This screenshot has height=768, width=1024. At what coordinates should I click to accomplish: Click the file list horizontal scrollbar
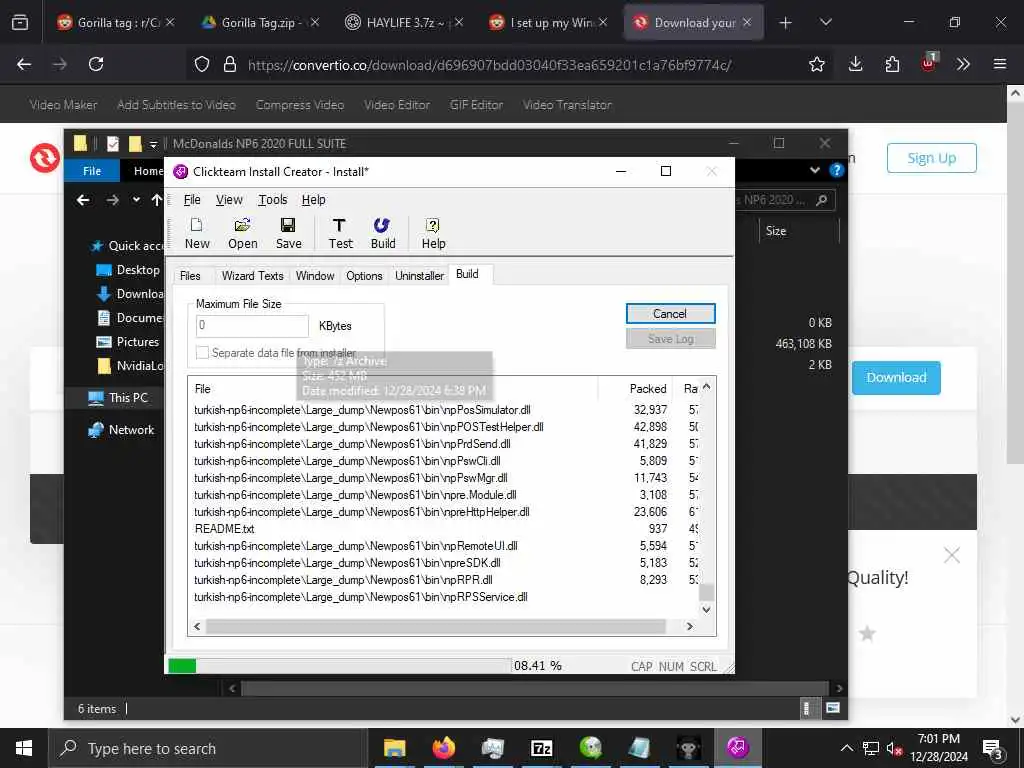(436, 626)
